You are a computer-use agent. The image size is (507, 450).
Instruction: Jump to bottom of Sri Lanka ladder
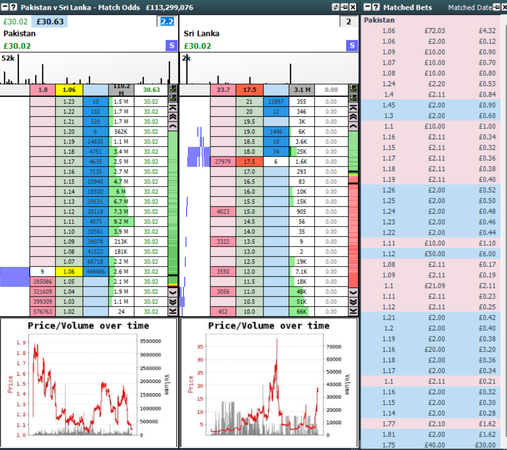353,311
